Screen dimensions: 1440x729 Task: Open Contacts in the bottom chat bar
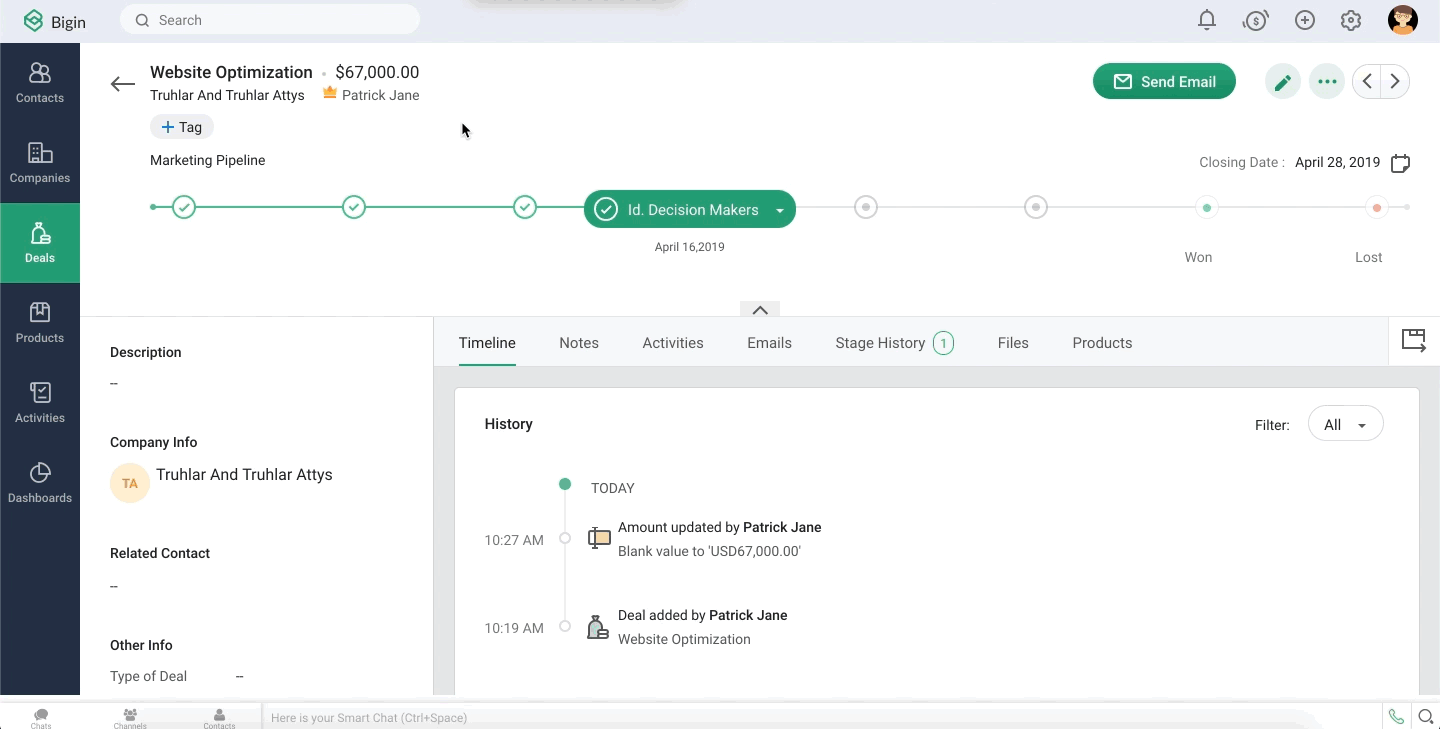coord(219,718)
